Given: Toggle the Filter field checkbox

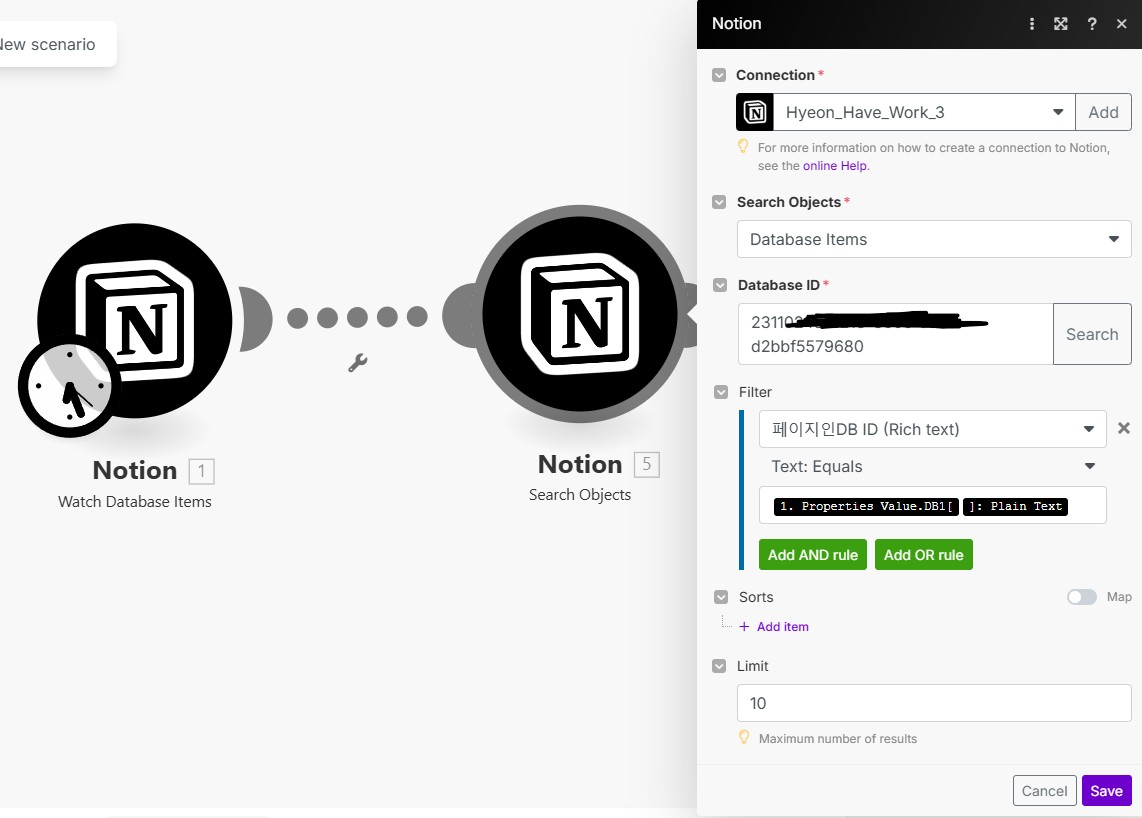Looking at the screenshot, I should [721, 392].
